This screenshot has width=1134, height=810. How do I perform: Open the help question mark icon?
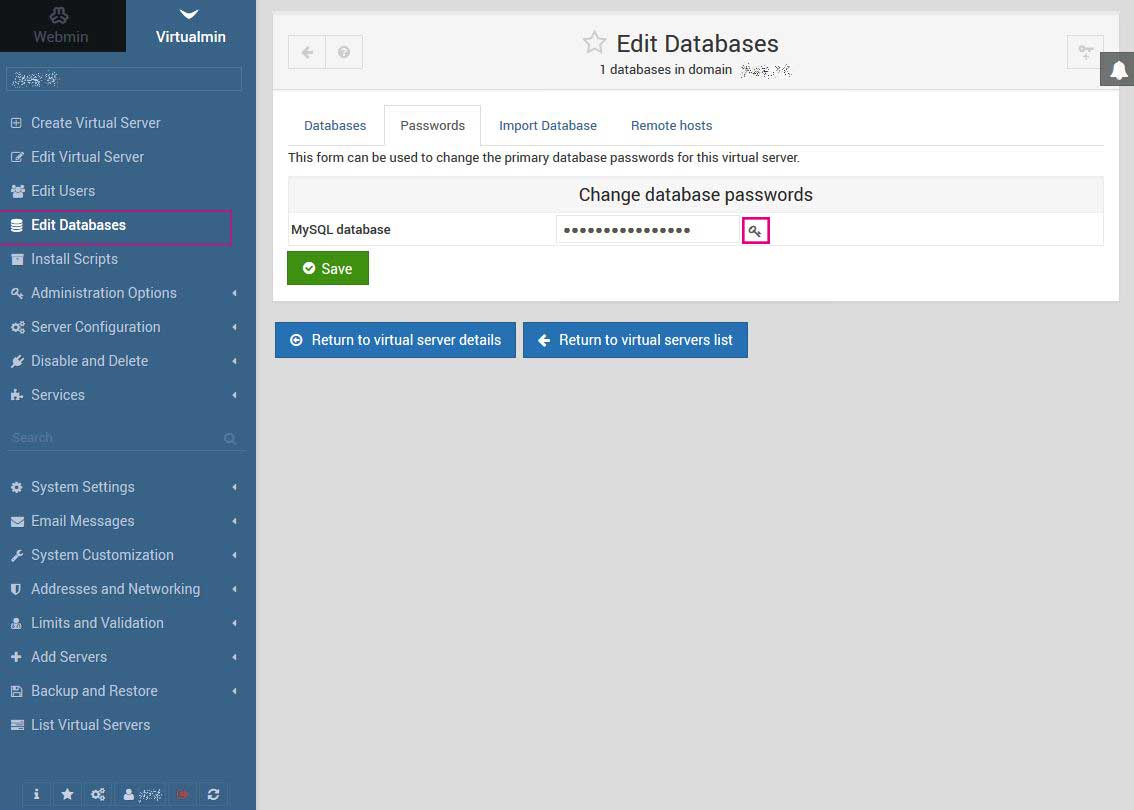(344, 52)
